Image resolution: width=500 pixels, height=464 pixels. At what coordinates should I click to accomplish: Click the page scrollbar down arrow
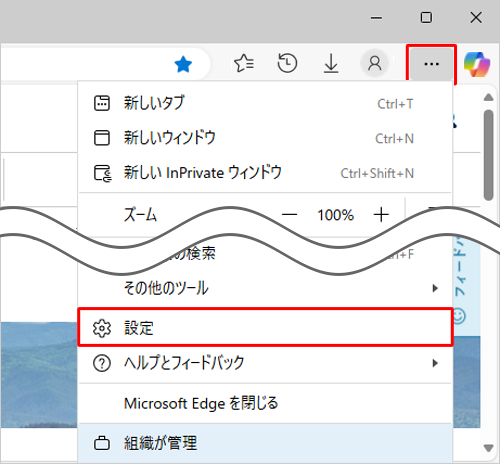pos(489,448)
